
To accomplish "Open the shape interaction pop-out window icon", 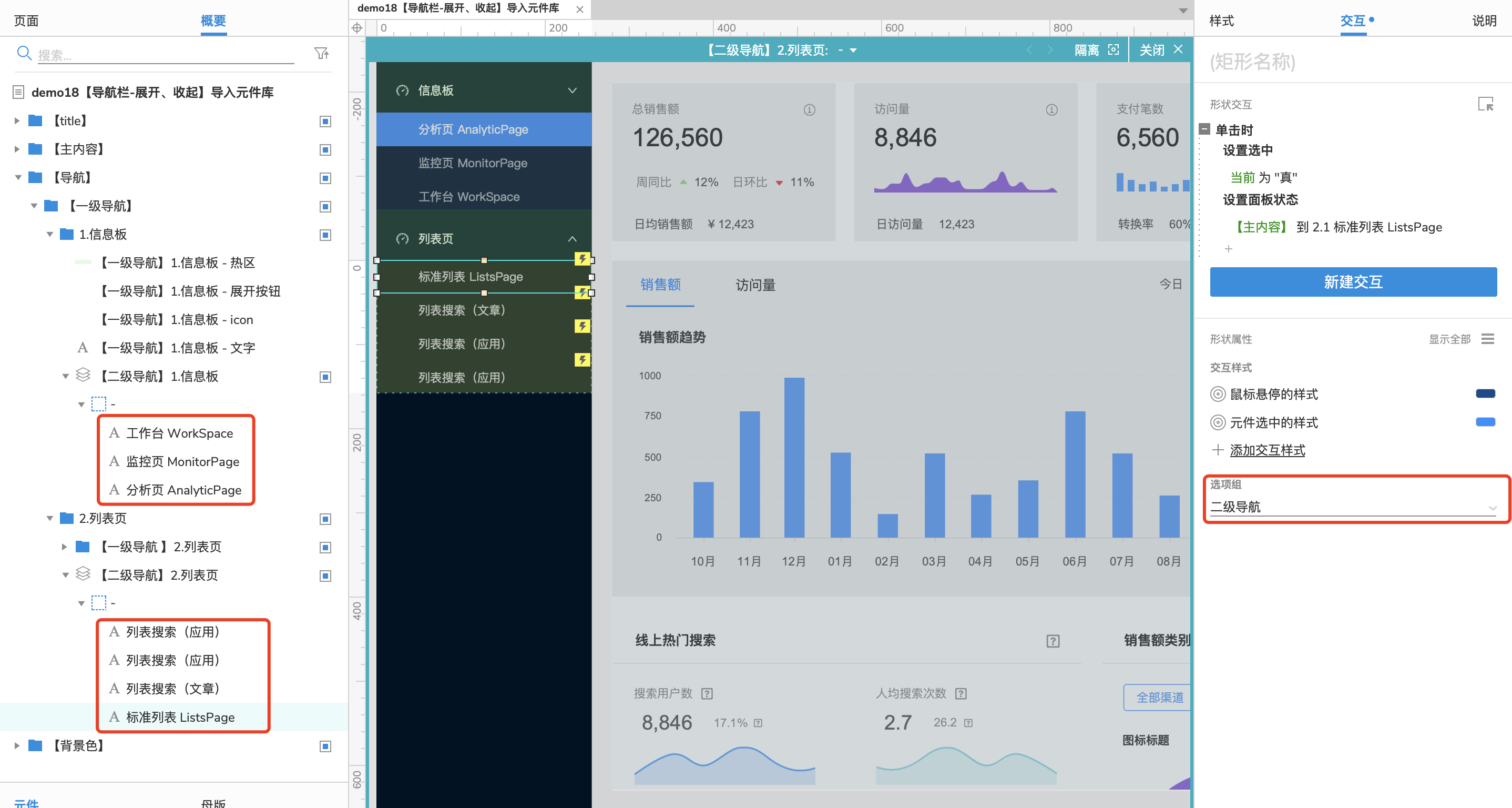I will [1486, 105].
